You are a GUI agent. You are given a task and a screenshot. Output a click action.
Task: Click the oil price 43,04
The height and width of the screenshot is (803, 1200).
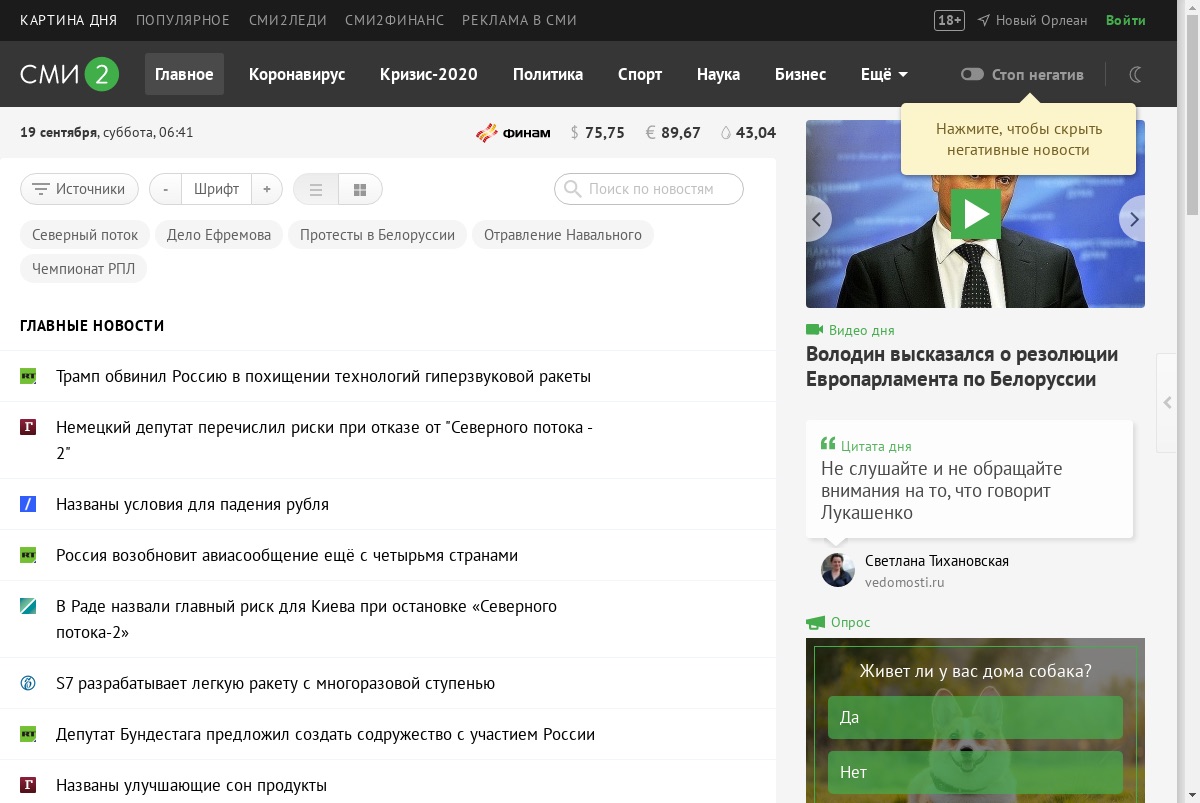click(x=748, y=132)
